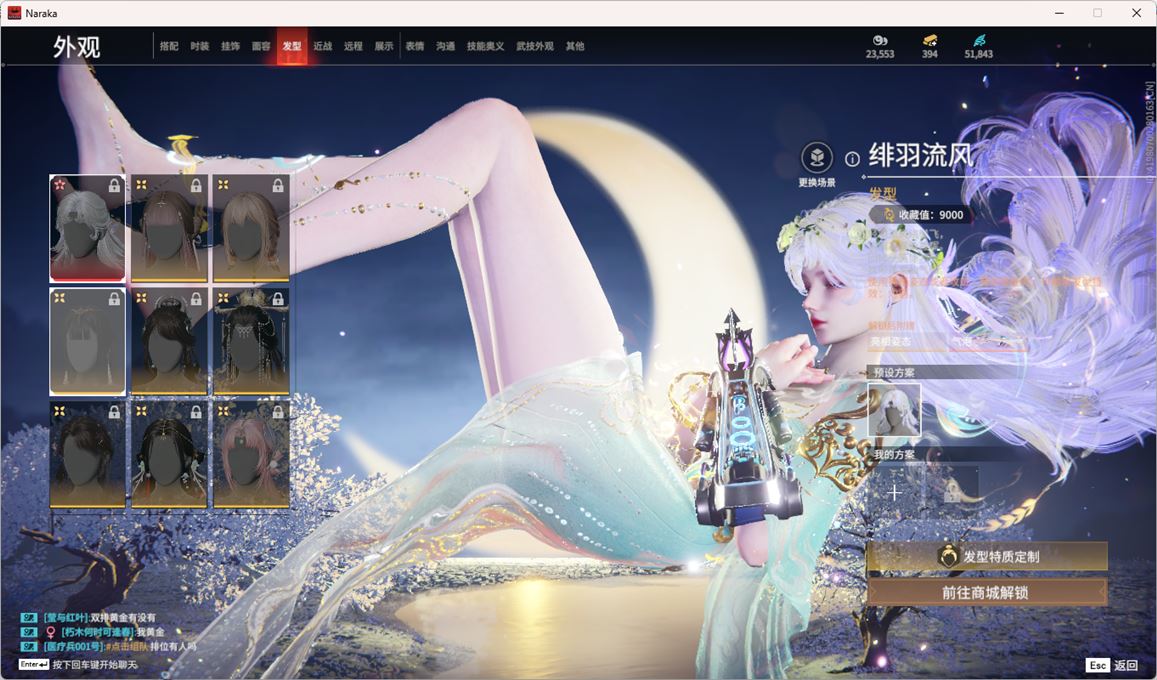Open the 远程 tab
The image size is (1157, 680).
tap(353, 46)
